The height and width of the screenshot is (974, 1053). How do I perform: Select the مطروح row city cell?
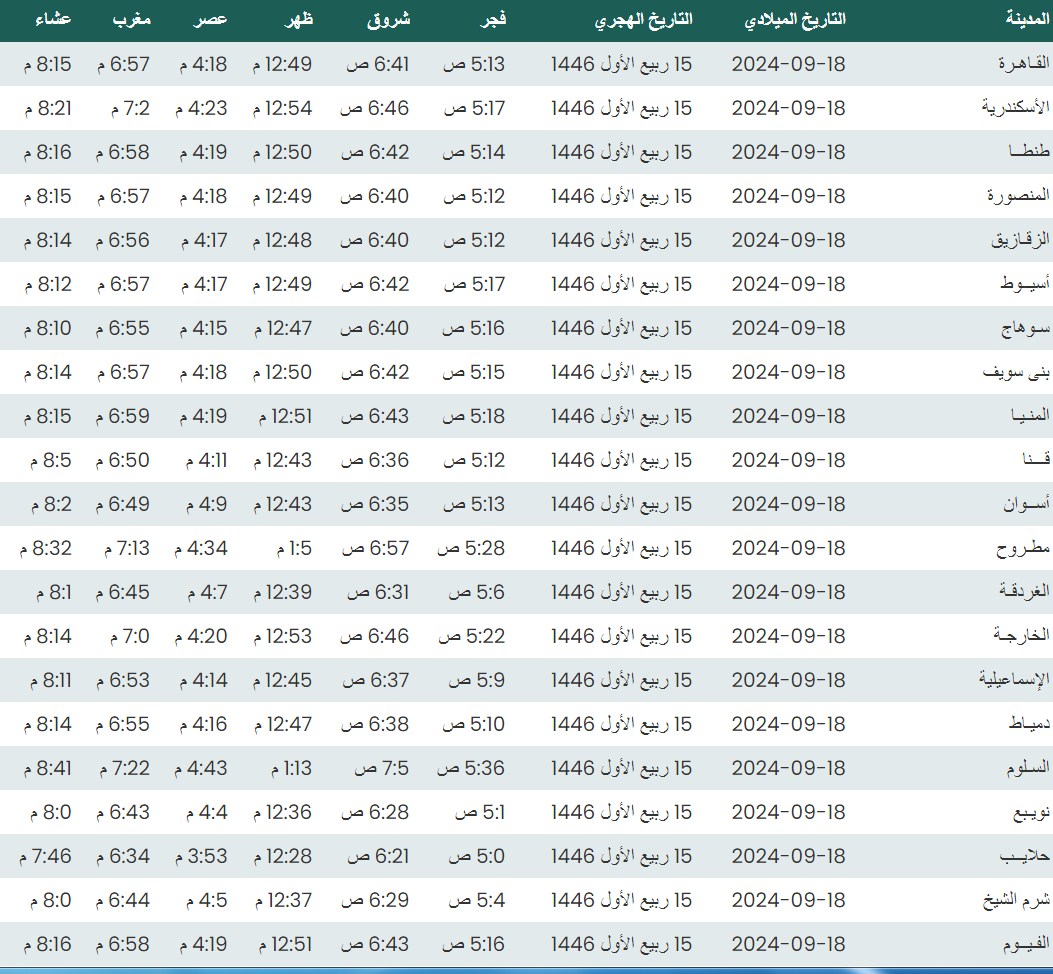[1022, 548]
